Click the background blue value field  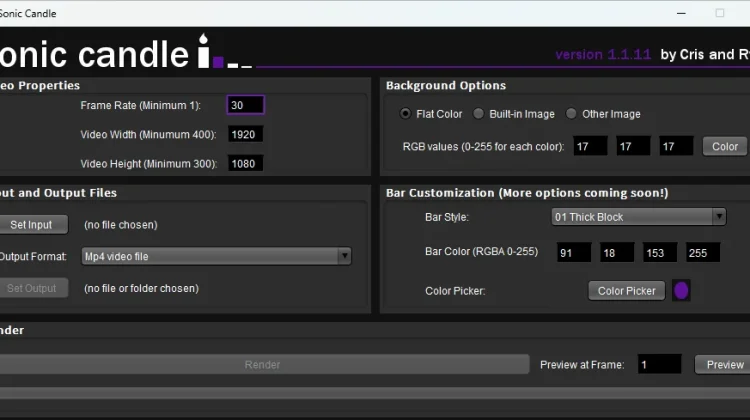click(676, 146)
